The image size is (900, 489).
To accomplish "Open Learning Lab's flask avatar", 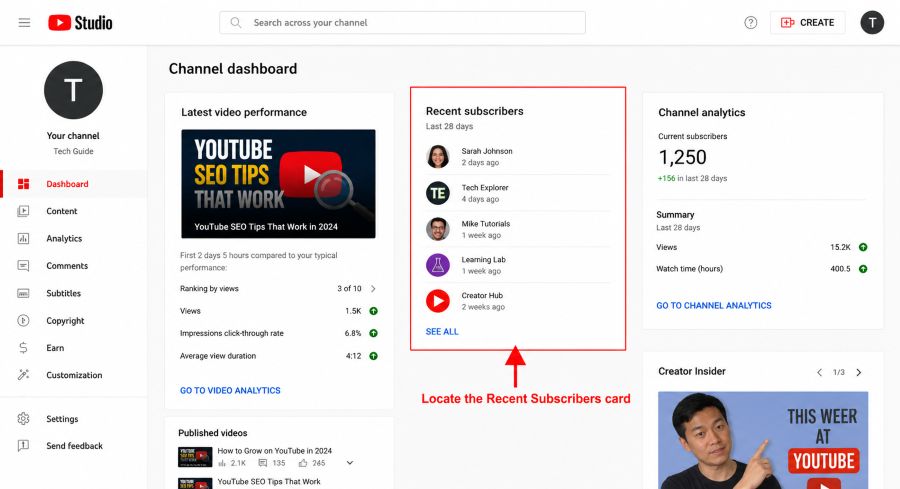I will (437, 265).
